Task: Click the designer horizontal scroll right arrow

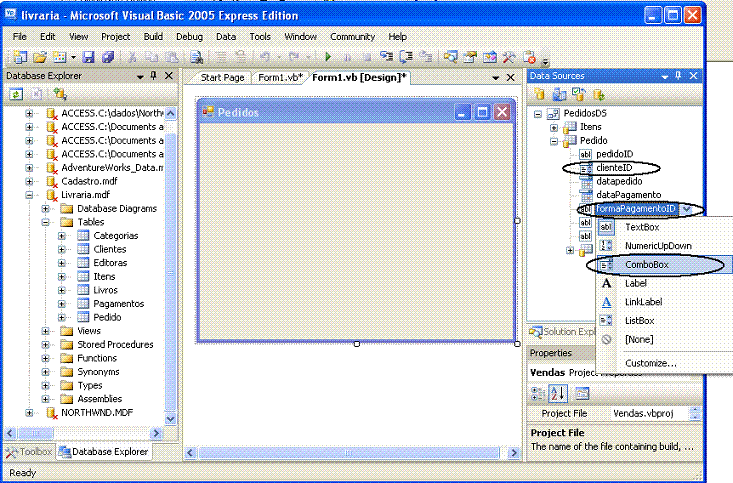Action: [514, 453]
